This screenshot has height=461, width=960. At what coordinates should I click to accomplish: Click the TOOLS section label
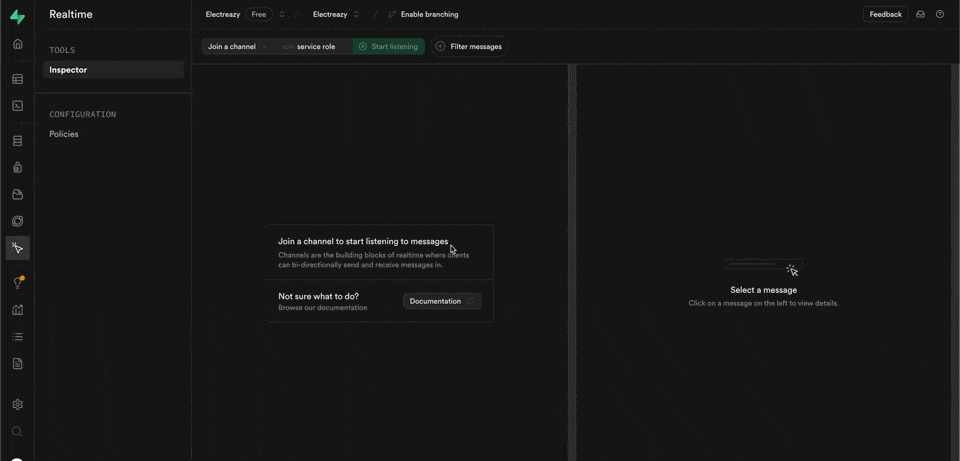pyautogui.click(x=62, y=50)
